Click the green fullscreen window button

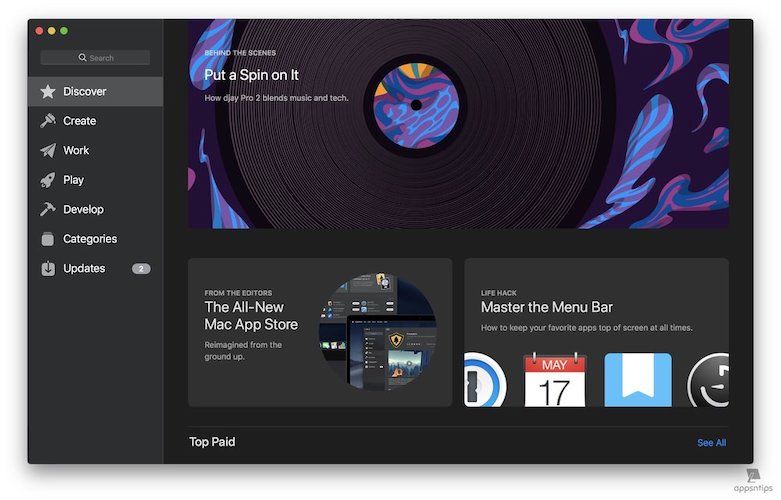pos(64,31)
